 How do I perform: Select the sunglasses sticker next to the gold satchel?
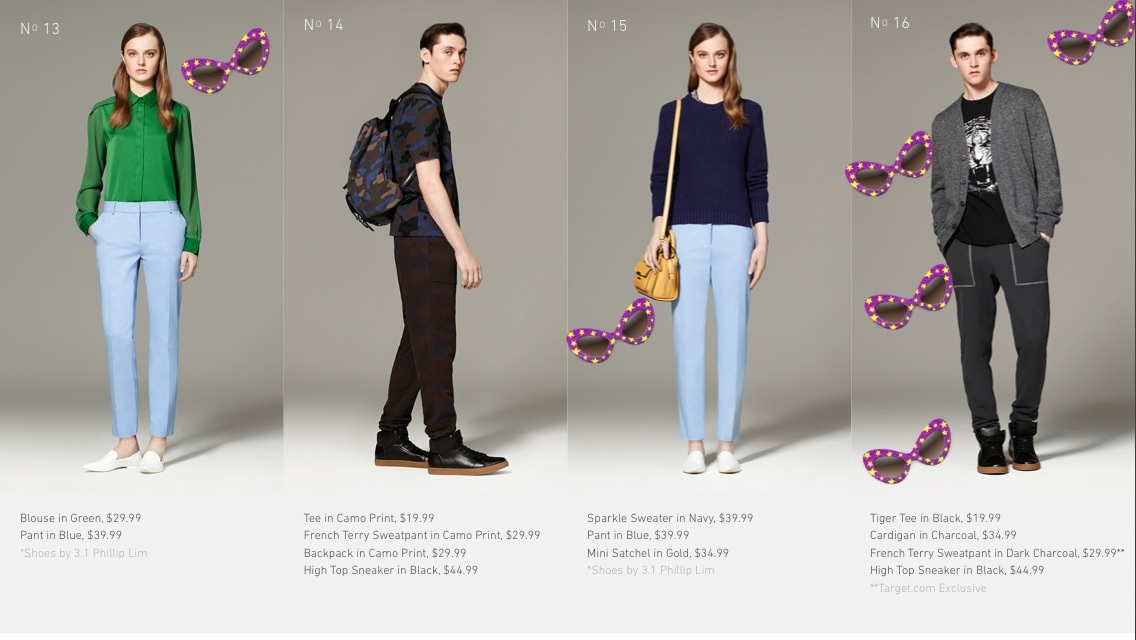pyautogui.click(x=611, y=331)
